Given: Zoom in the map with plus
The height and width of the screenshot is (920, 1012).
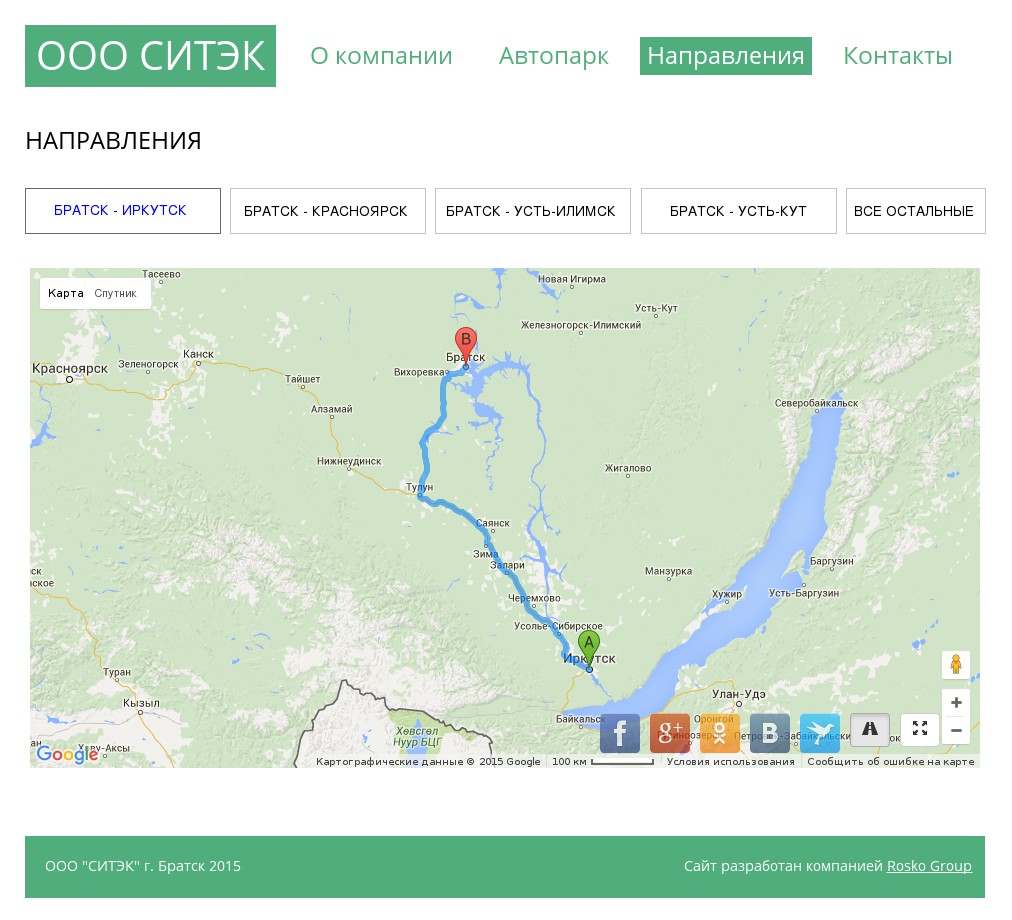Looking at the screenshot, I should [x=956, y=702].
